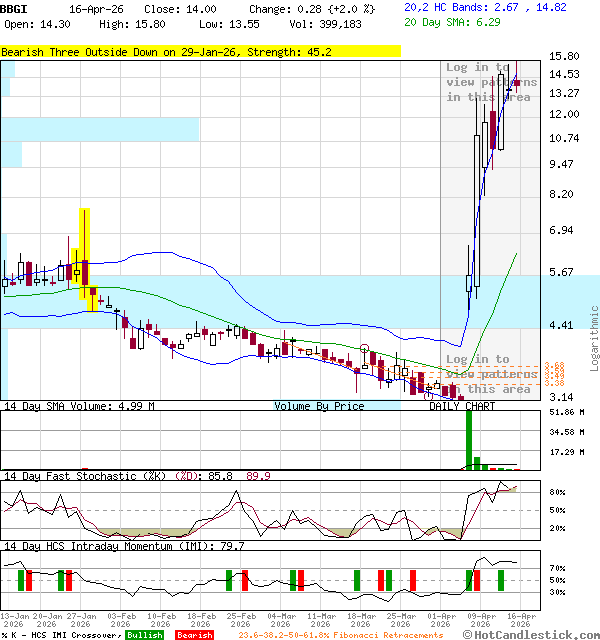
Task: Click the lower 'Log in to view patterns' overlay
Action: (x=490, y=374)
